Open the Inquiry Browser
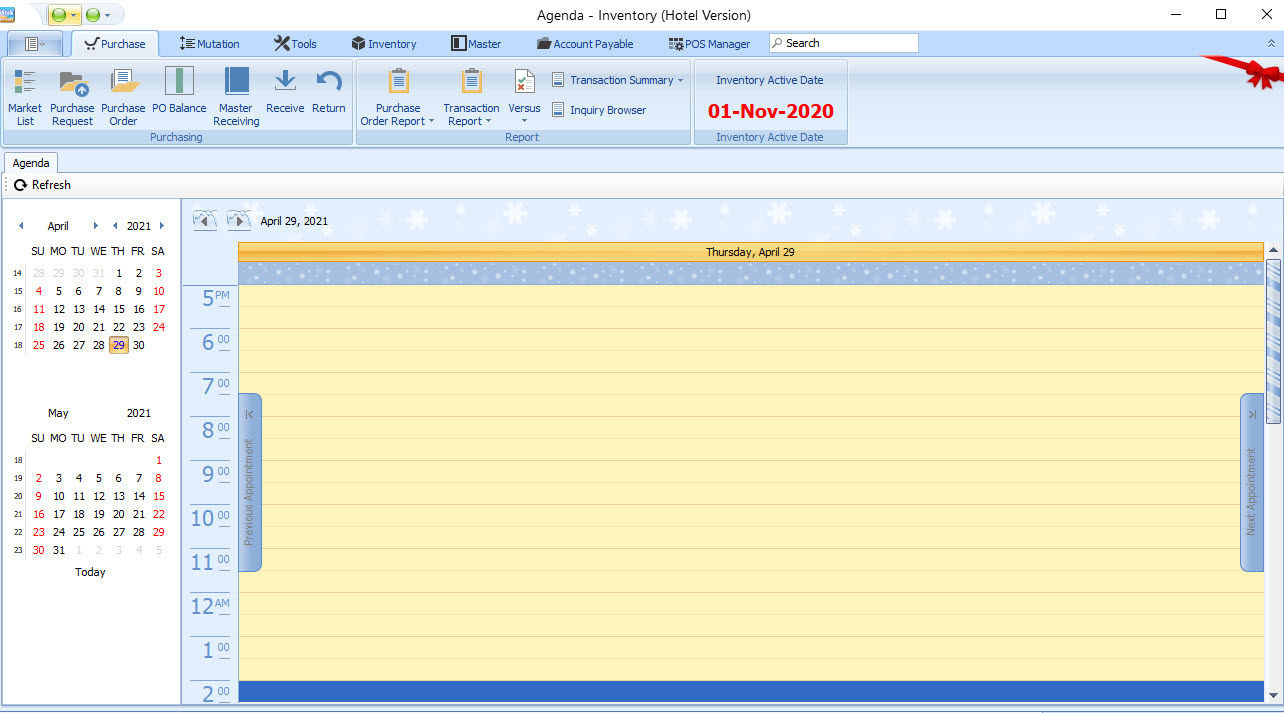This screenshot has height=713, width=1284. click(599, 110)
